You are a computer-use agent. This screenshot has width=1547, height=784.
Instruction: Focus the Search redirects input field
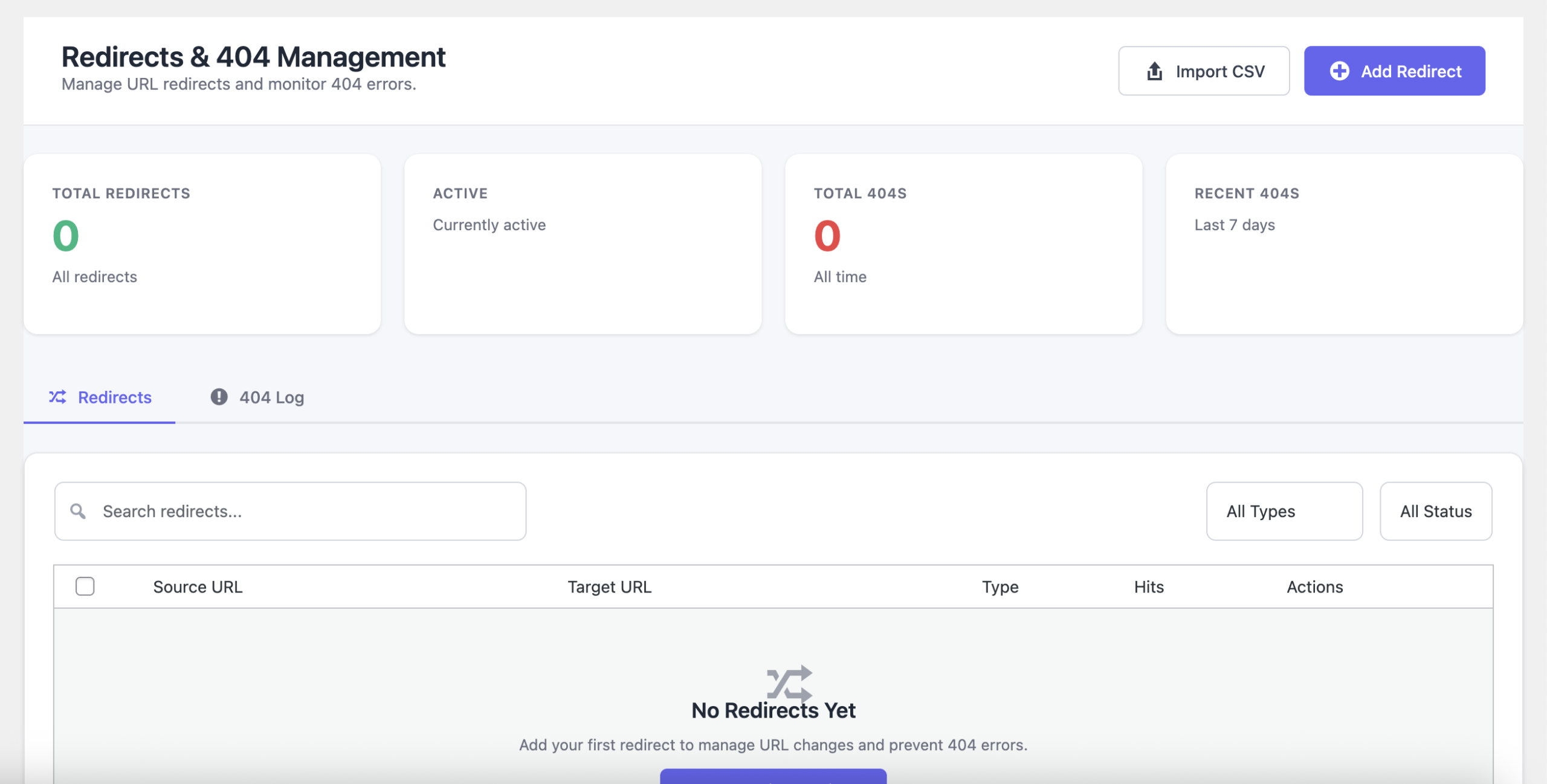(x=302, y=511)
